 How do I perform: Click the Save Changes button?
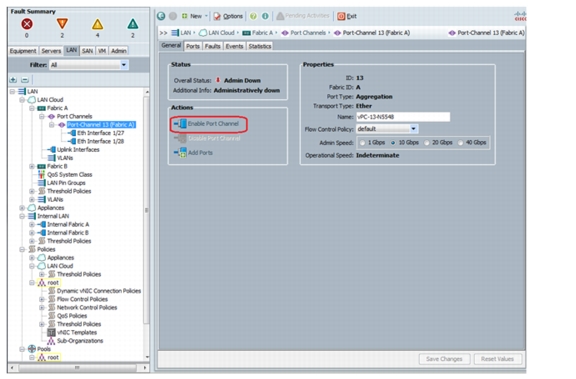pos(444,359)
